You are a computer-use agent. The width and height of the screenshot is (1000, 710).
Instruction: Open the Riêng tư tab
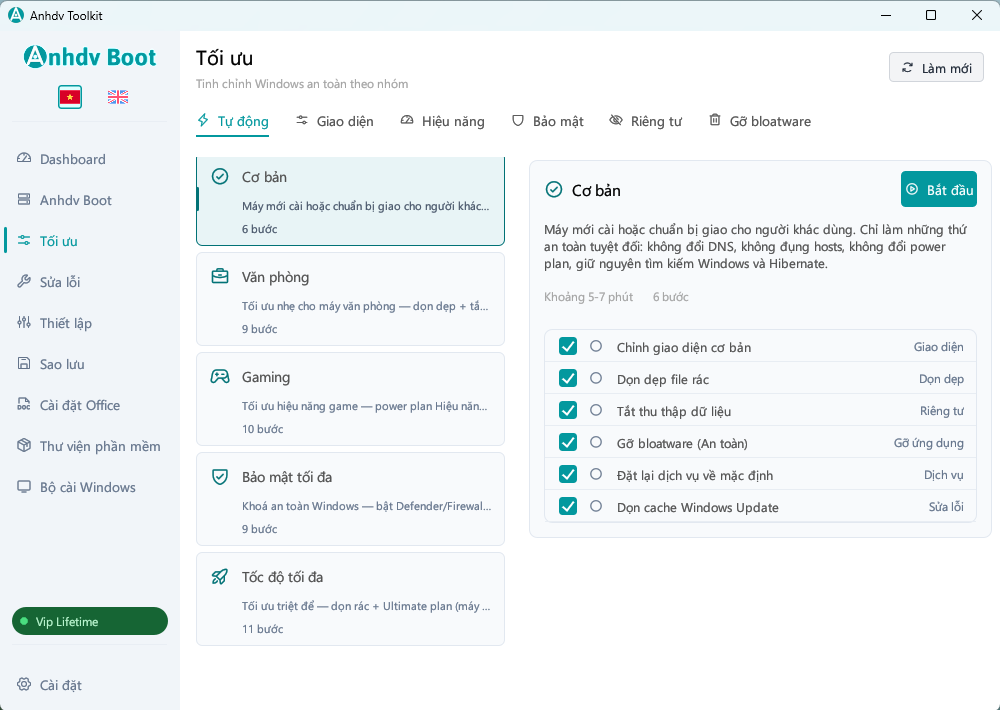pyautogui.click(x=645, y=121)
